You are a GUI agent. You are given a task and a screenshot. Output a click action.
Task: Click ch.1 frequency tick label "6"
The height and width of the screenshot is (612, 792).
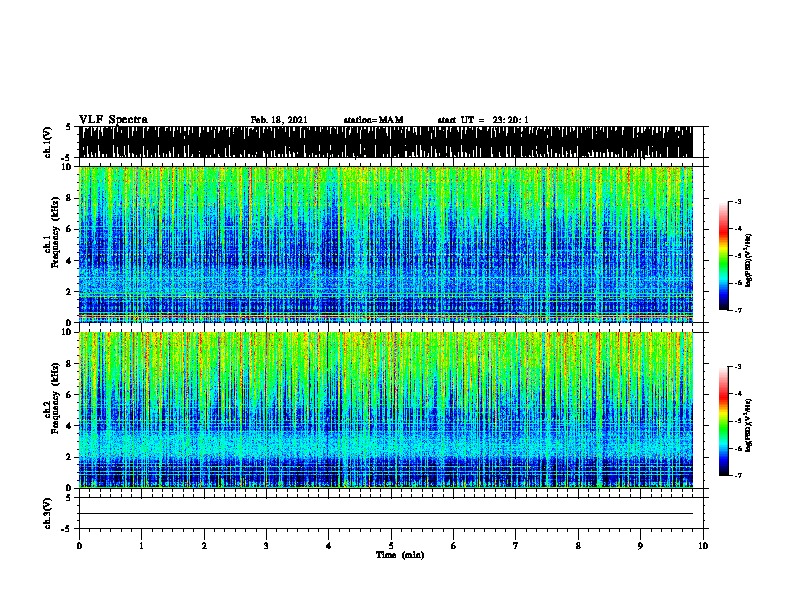click(69, 229)
